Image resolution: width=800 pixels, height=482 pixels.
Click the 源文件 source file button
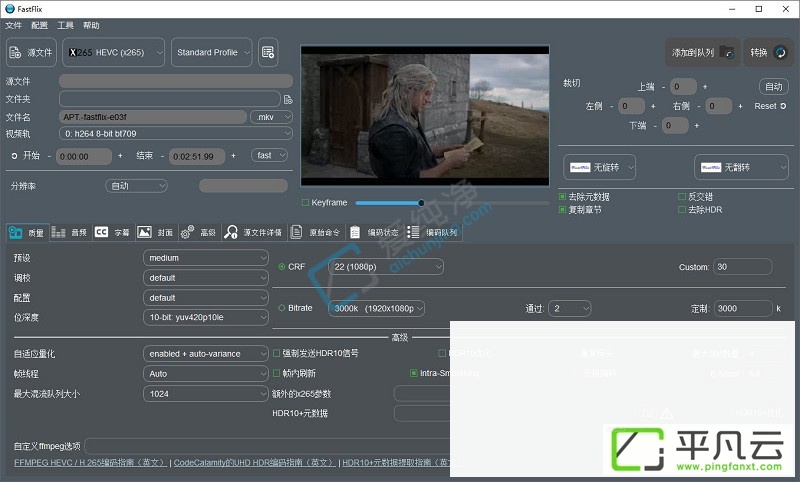31,53
